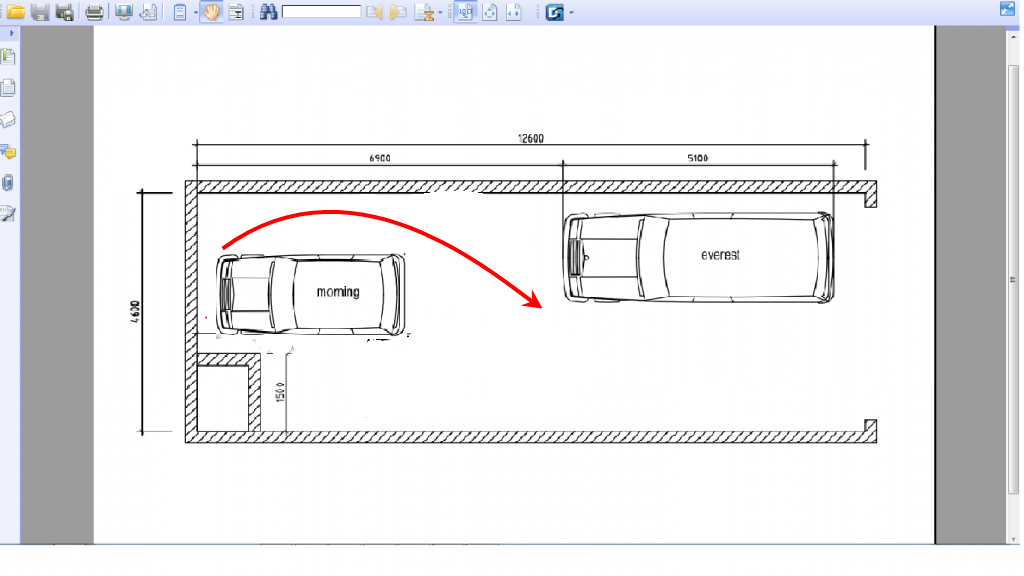Click the 6900 dimension label
1024x576 pixels.
[380, 158]
